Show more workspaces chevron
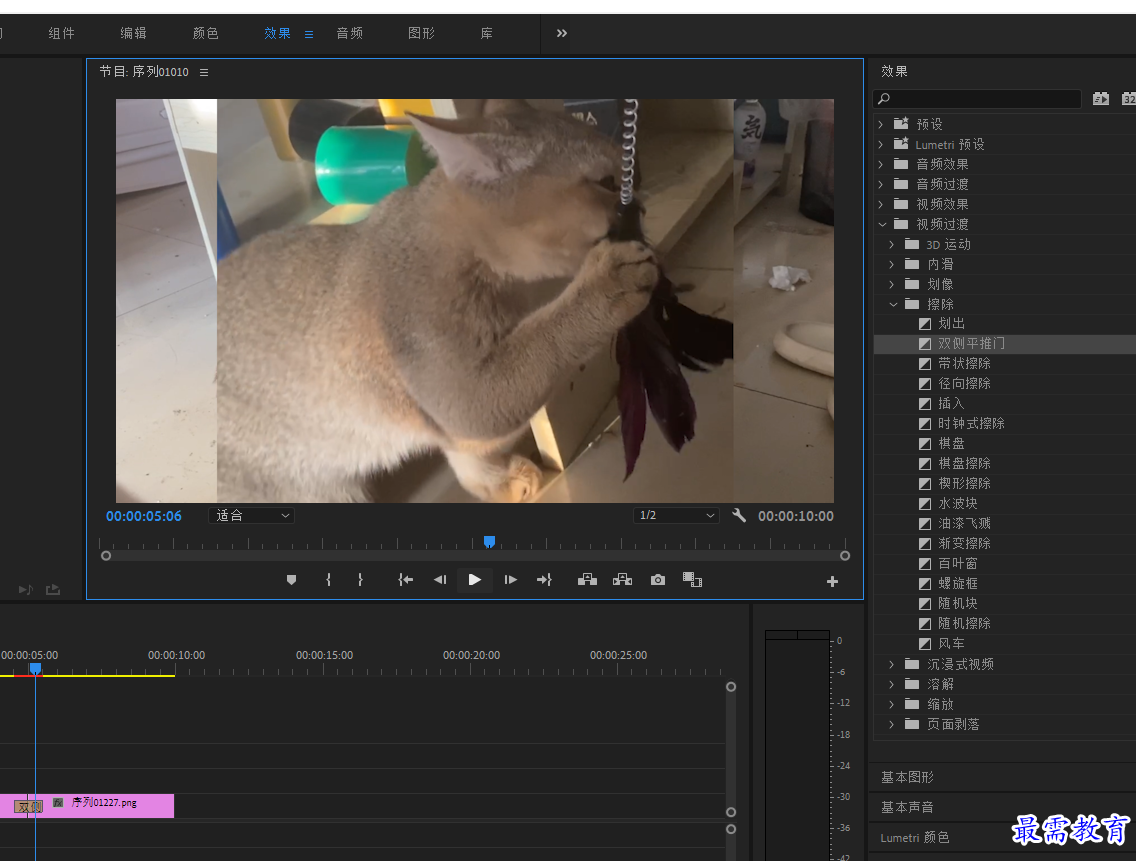1136x861 pixels. pyautogui.click(x=561, y=33)
